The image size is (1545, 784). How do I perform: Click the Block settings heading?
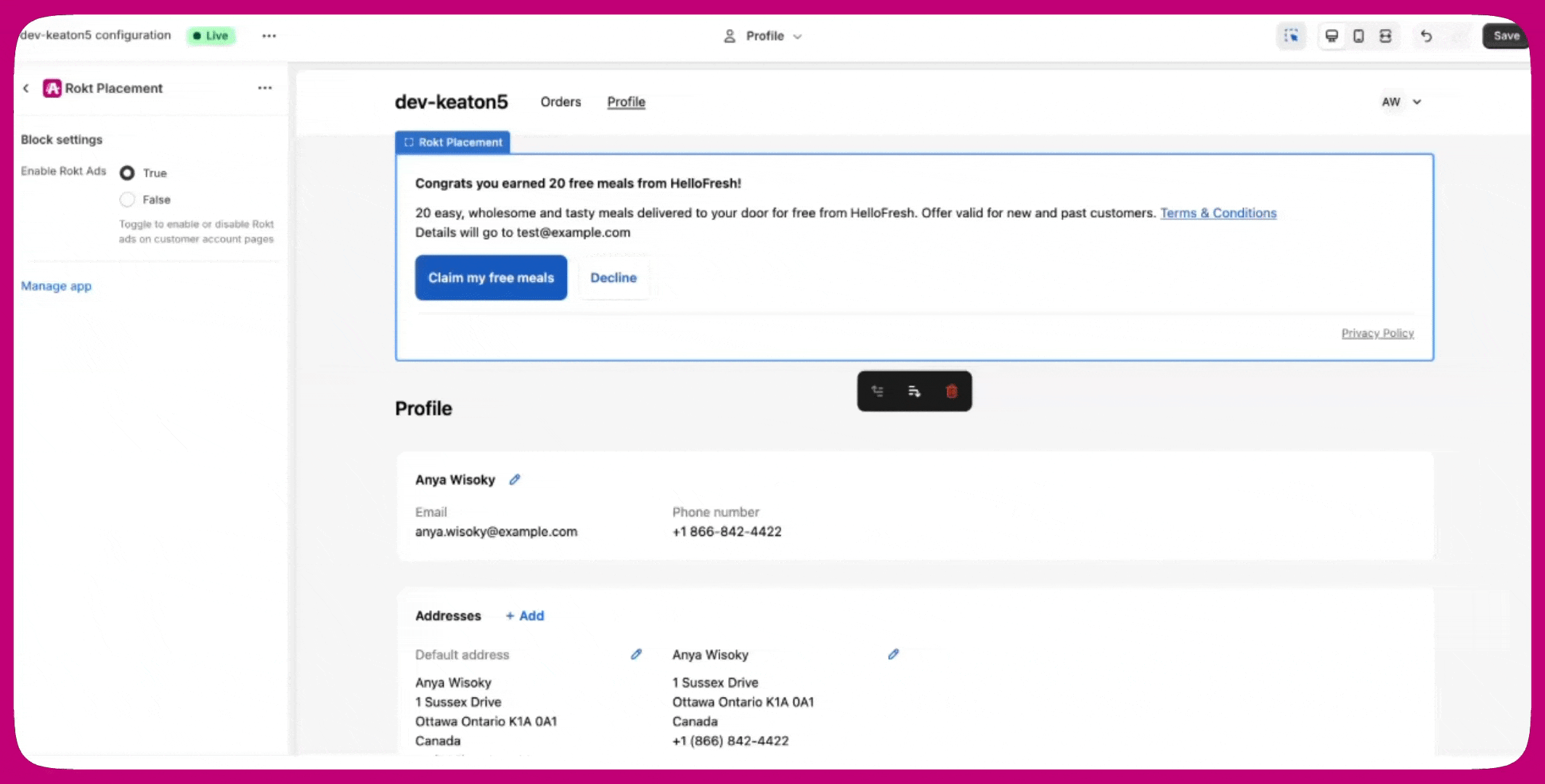62,139
